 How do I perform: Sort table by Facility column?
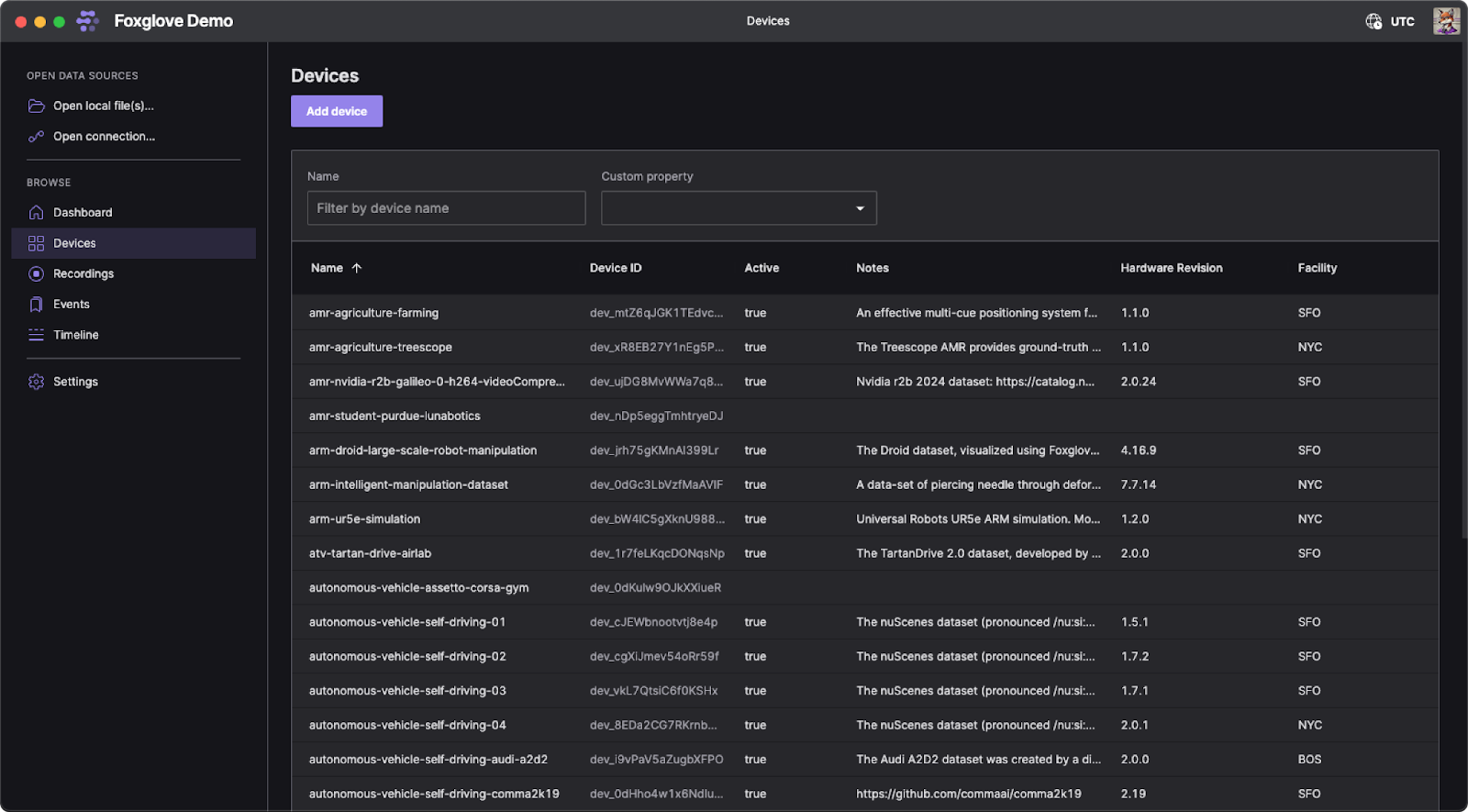coord(1317,268)
